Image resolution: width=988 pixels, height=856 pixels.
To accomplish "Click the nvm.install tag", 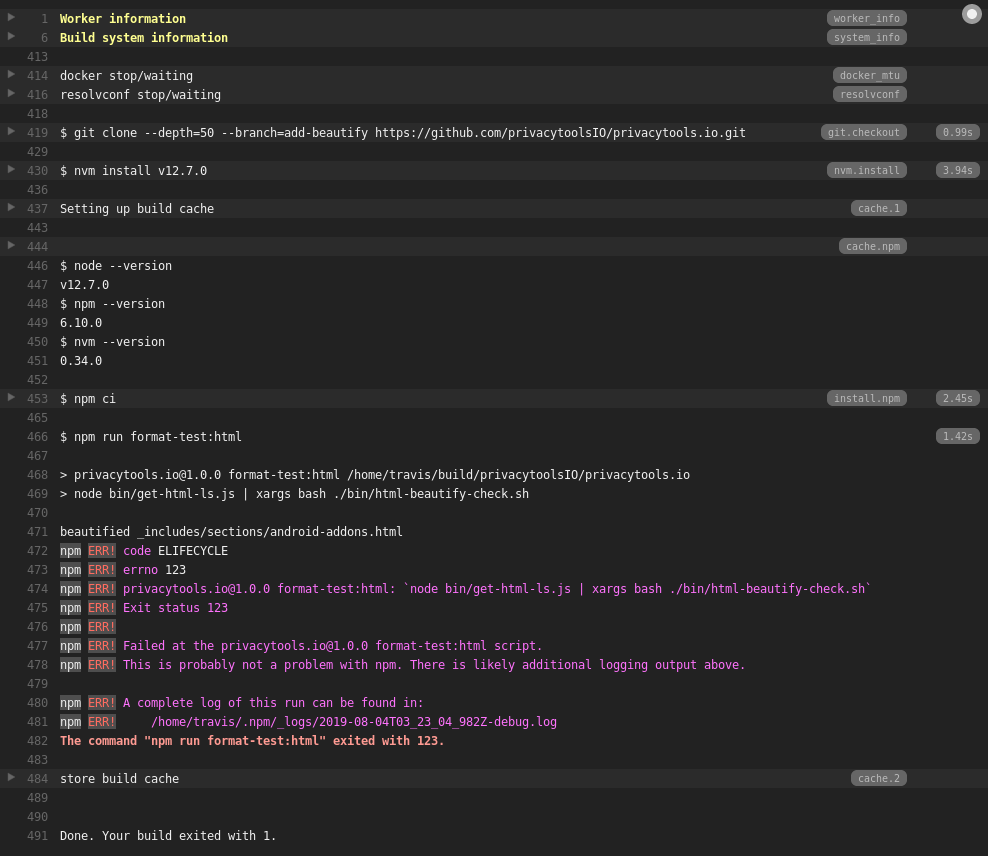I will [866, 170].
